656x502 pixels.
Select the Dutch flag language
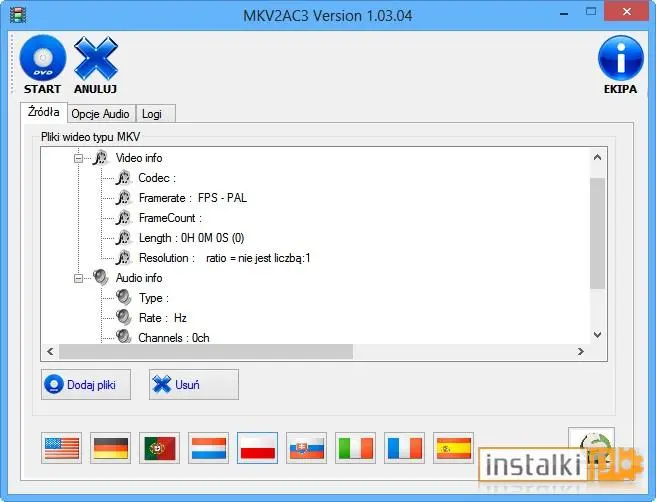click(x=208, y=448)
